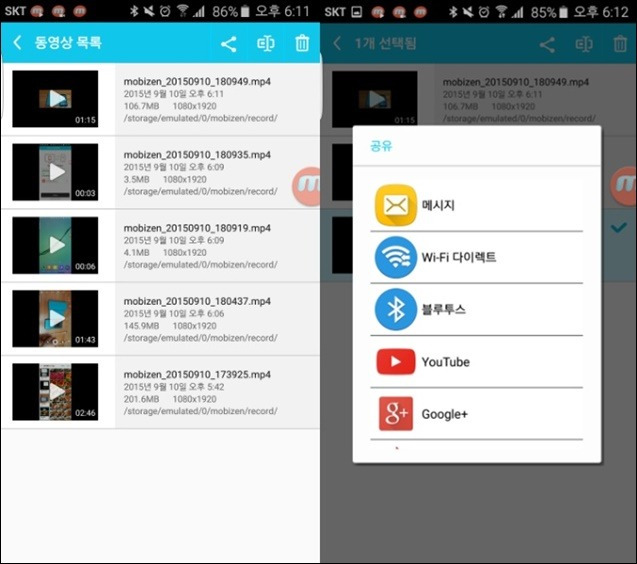Tap the 공유 dialog title
This screenshot has height=564, width=637.
tap(381, 145)
